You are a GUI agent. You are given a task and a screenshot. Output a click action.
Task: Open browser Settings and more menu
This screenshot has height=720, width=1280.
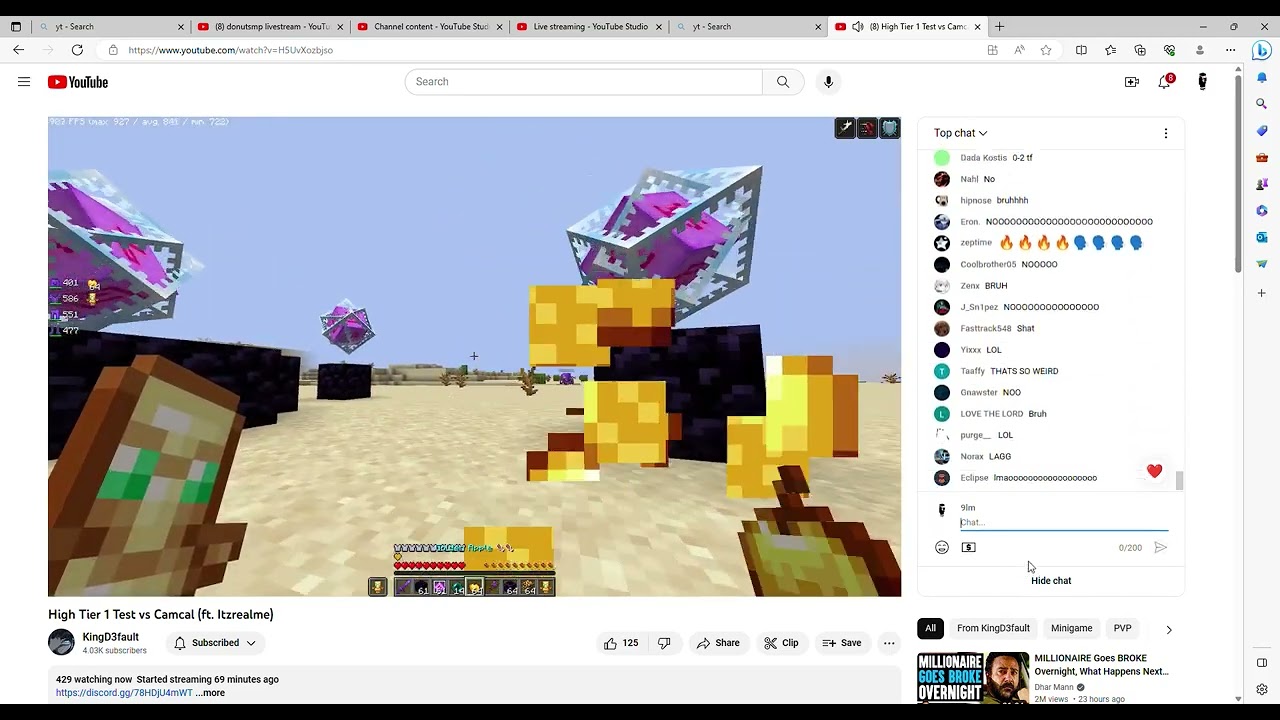(x=1230, y=50)
